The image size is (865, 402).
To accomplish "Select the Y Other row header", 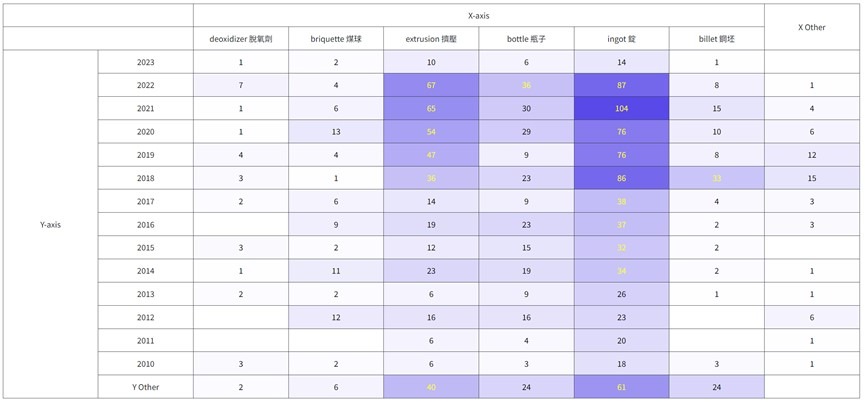I will point(145,387).
